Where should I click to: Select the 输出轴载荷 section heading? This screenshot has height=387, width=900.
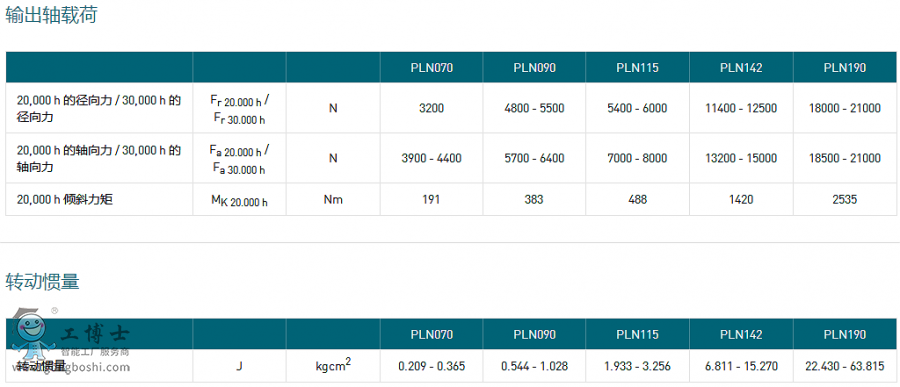(51, 16)
